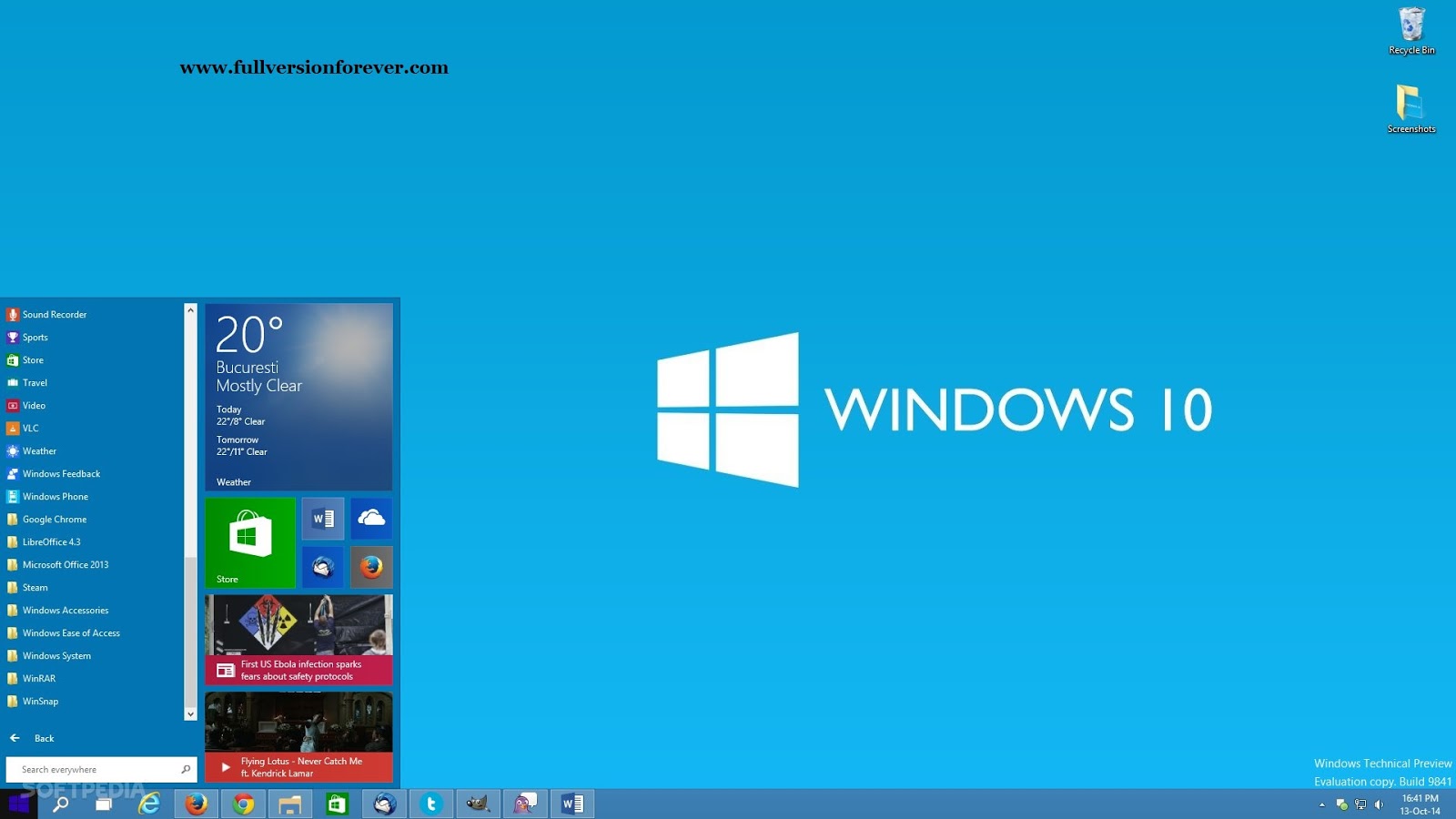
Task: Go Back from All Apps list
Action: (32, 738)
